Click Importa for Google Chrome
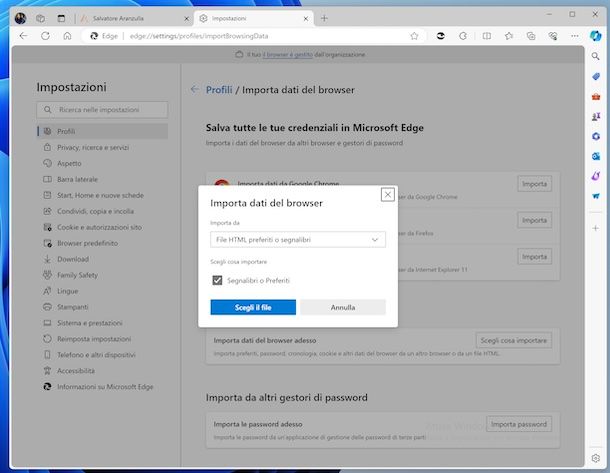This screenshot has width=610, height=473. [535, 184]
